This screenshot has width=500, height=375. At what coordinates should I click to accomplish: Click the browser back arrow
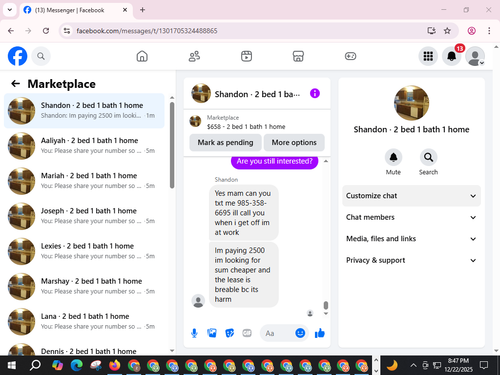[11, 31]
